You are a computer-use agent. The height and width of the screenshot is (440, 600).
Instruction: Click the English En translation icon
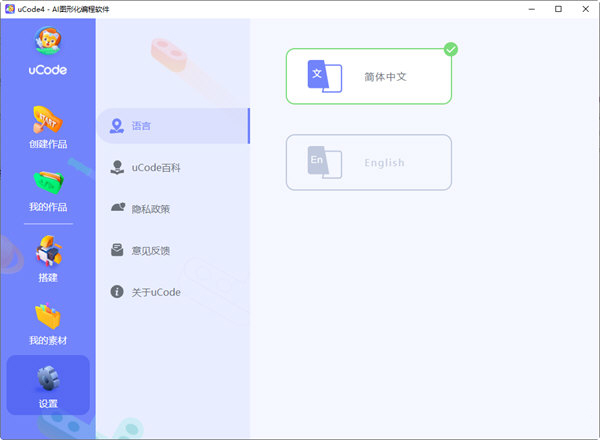point(324,162)
